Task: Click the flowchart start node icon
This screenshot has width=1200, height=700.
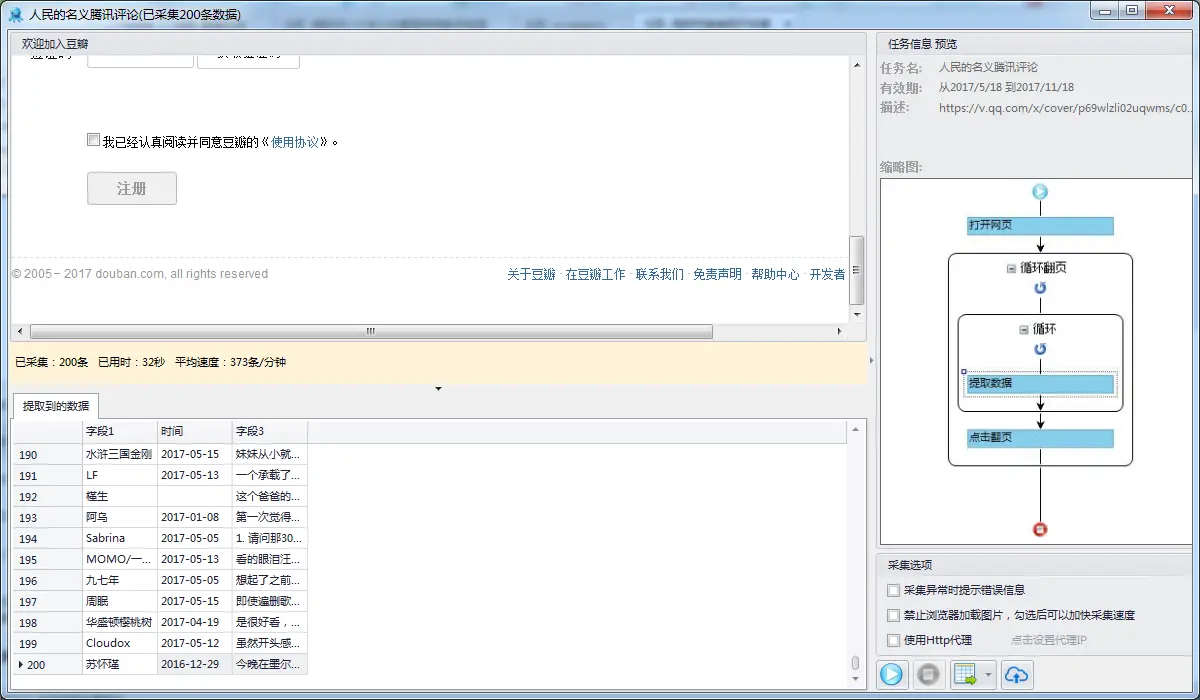Action: 1040,192
